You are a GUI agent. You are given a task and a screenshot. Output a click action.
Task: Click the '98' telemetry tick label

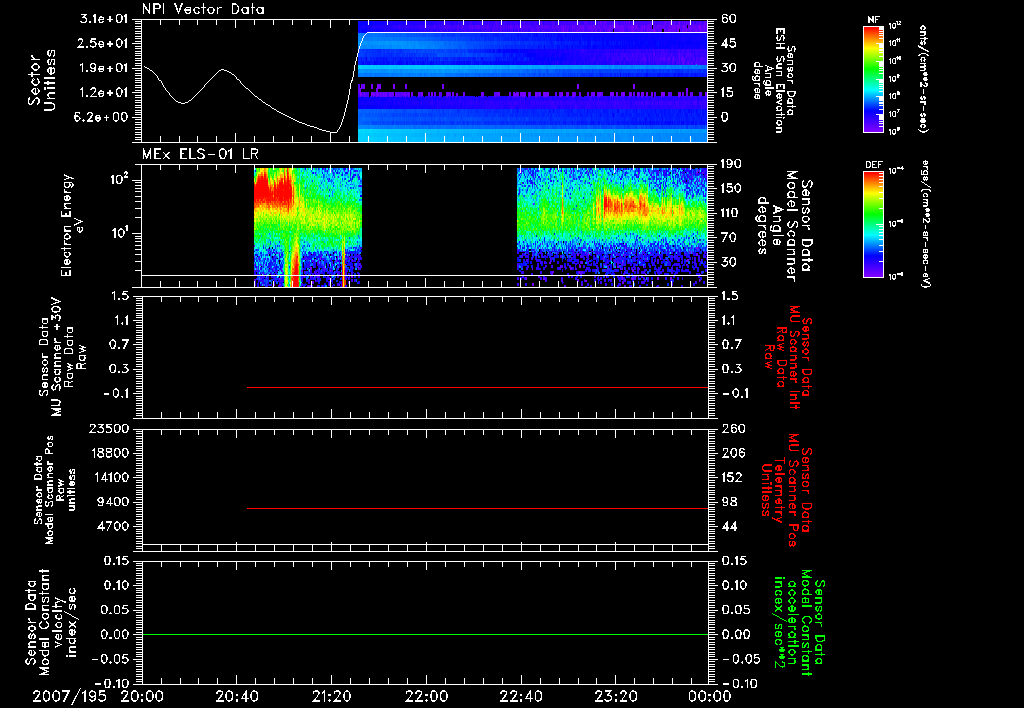pyautogui.click(x=729, y=502)
